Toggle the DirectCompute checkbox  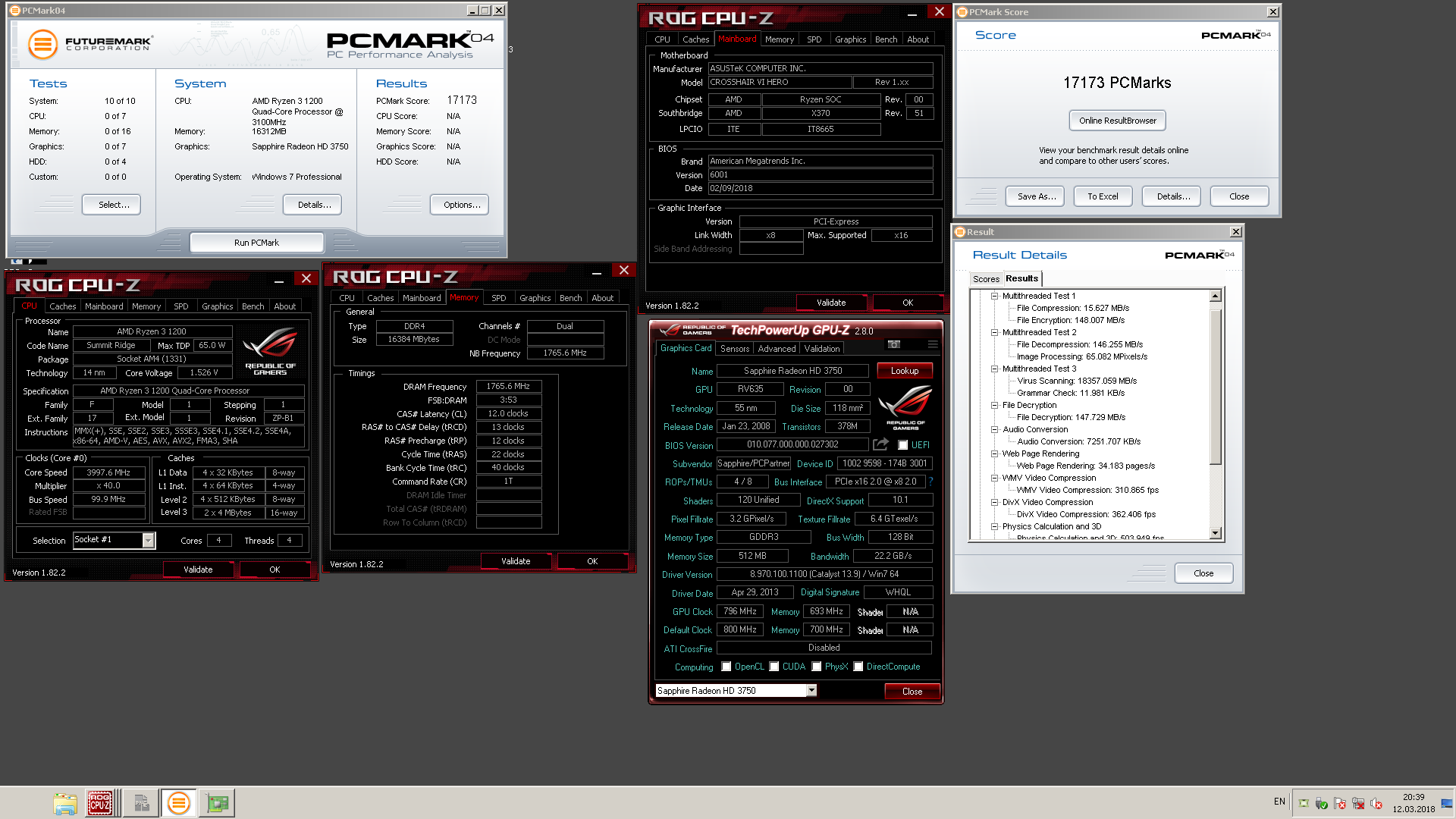coord(858,667)
